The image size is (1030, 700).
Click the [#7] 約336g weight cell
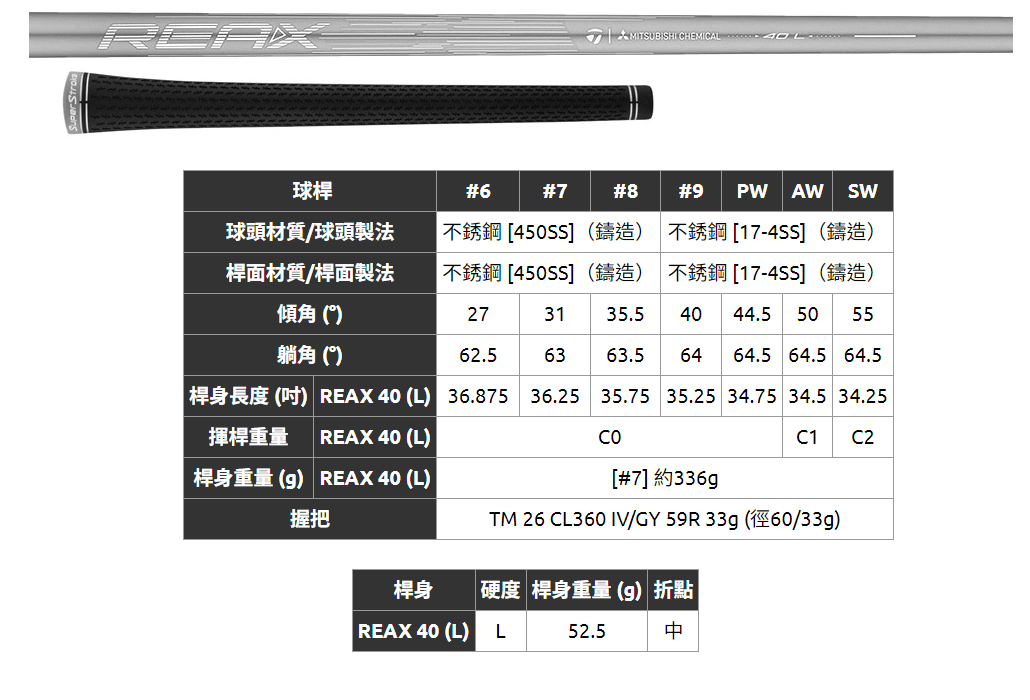(664, 478)
